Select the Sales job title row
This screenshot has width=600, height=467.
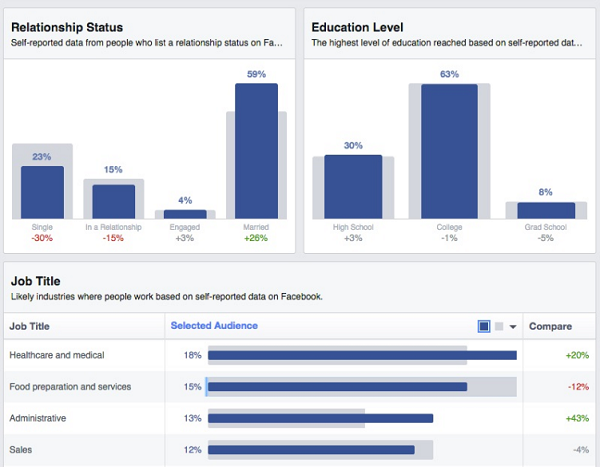coord(300,450)
